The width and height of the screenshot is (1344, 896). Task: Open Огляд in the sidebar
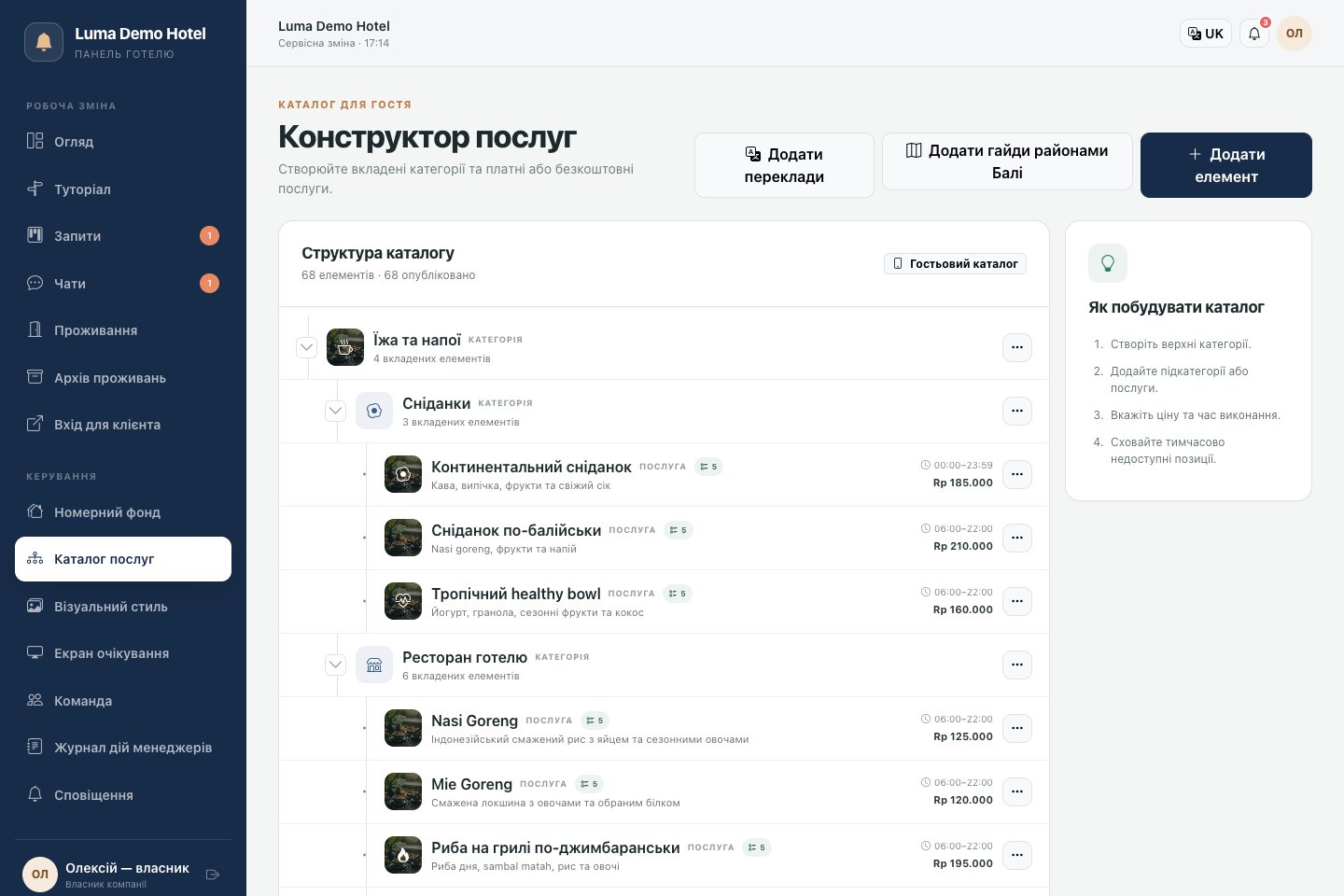123,141
